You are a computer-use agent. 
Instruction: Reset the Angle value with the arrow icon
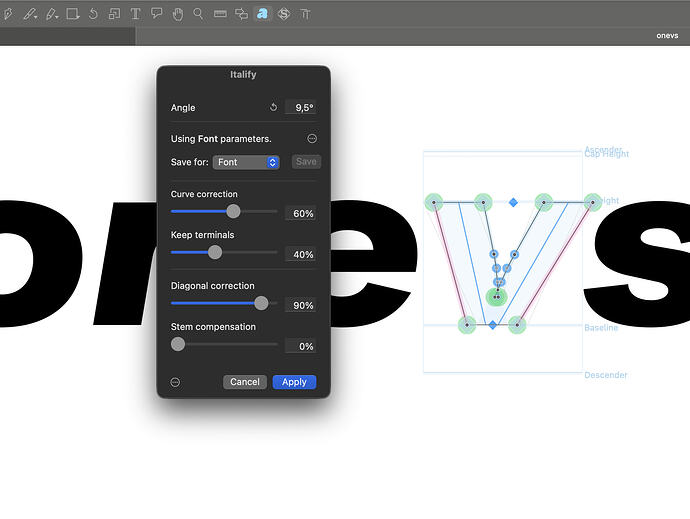[273, 107]
